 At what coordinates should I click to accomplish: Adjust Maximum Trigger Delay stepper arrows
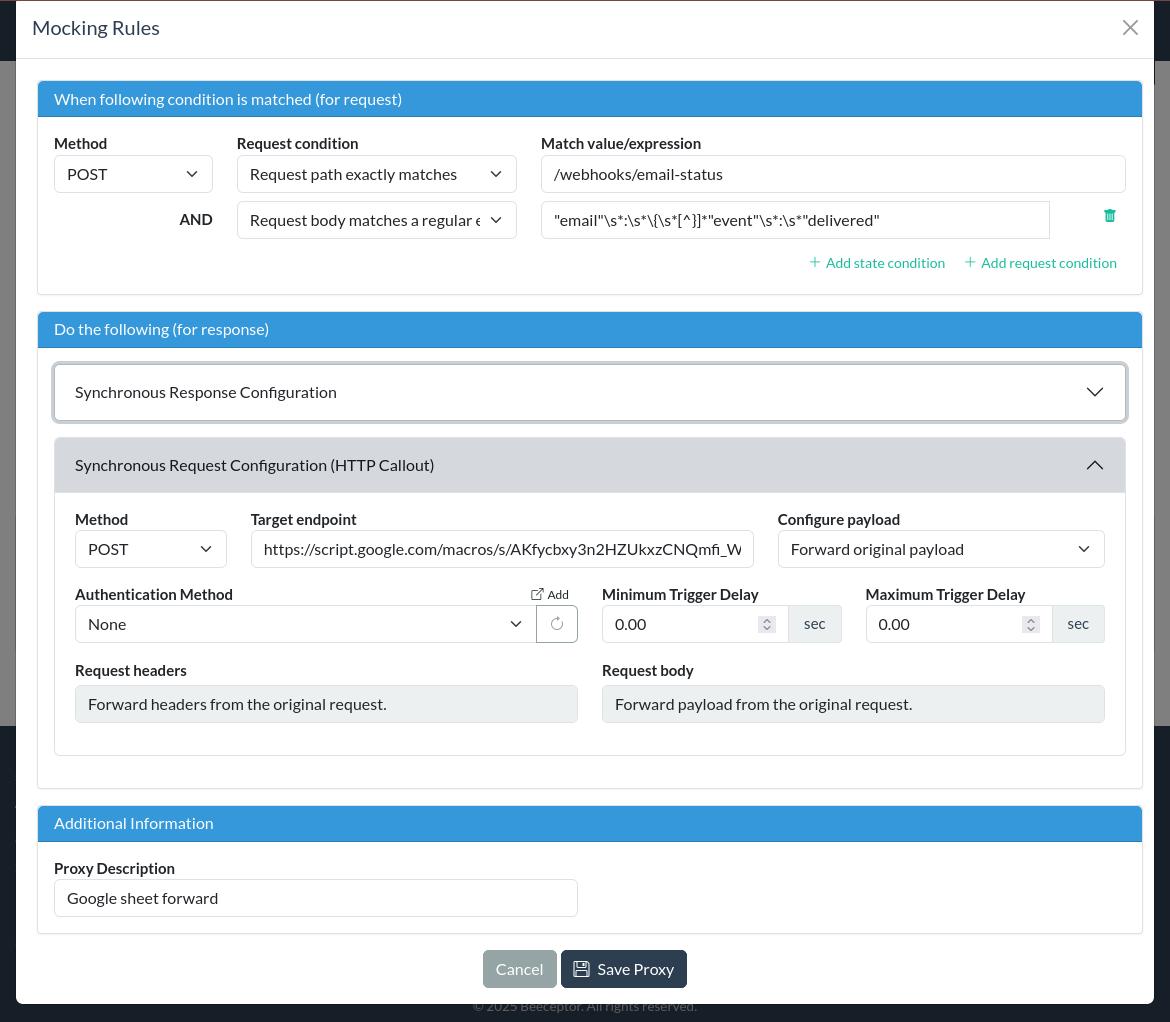[x=1030, y=624]
